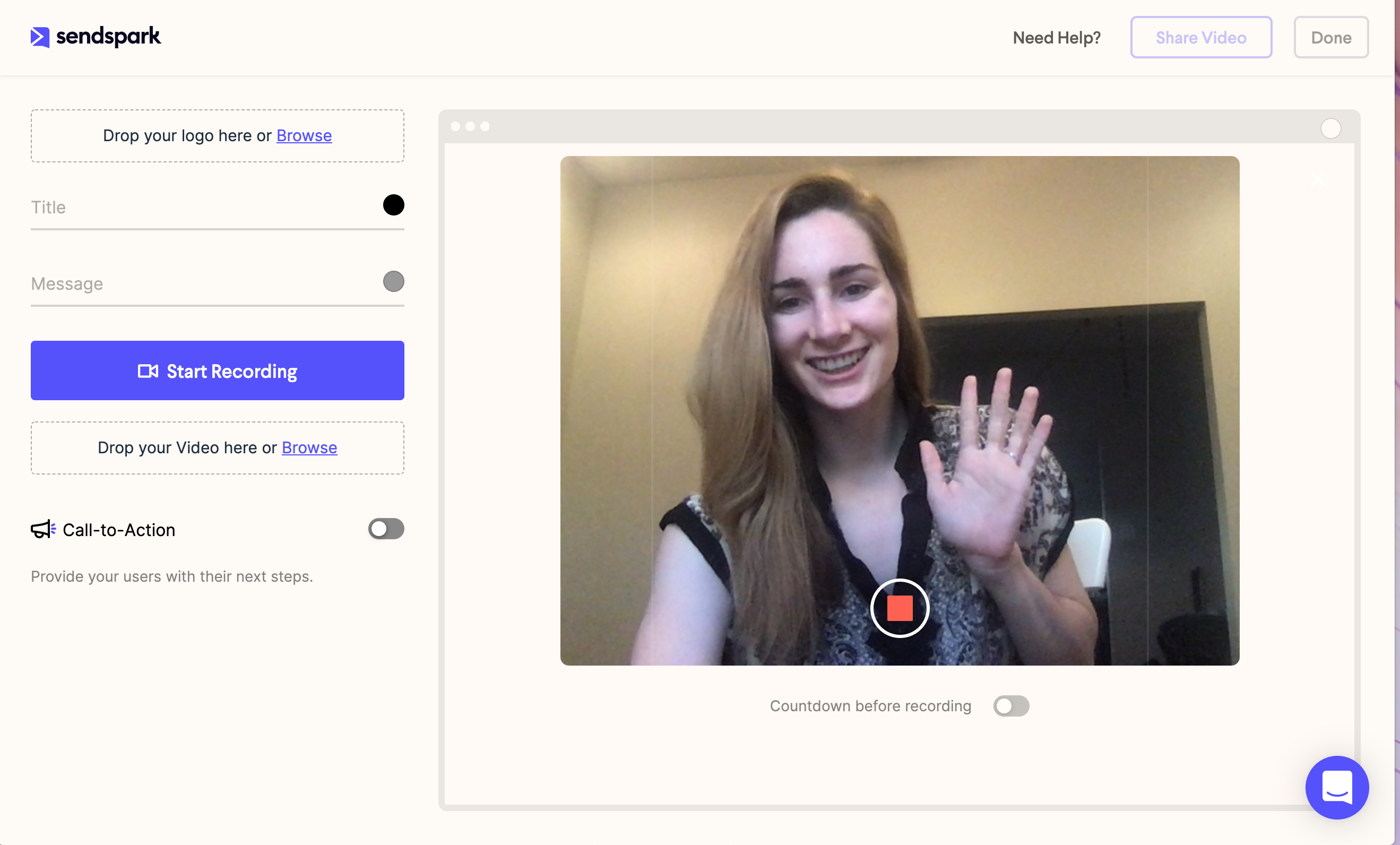Enable Countdown before recording toggle
The image size is (1400, 845).
click(1011, 706)
